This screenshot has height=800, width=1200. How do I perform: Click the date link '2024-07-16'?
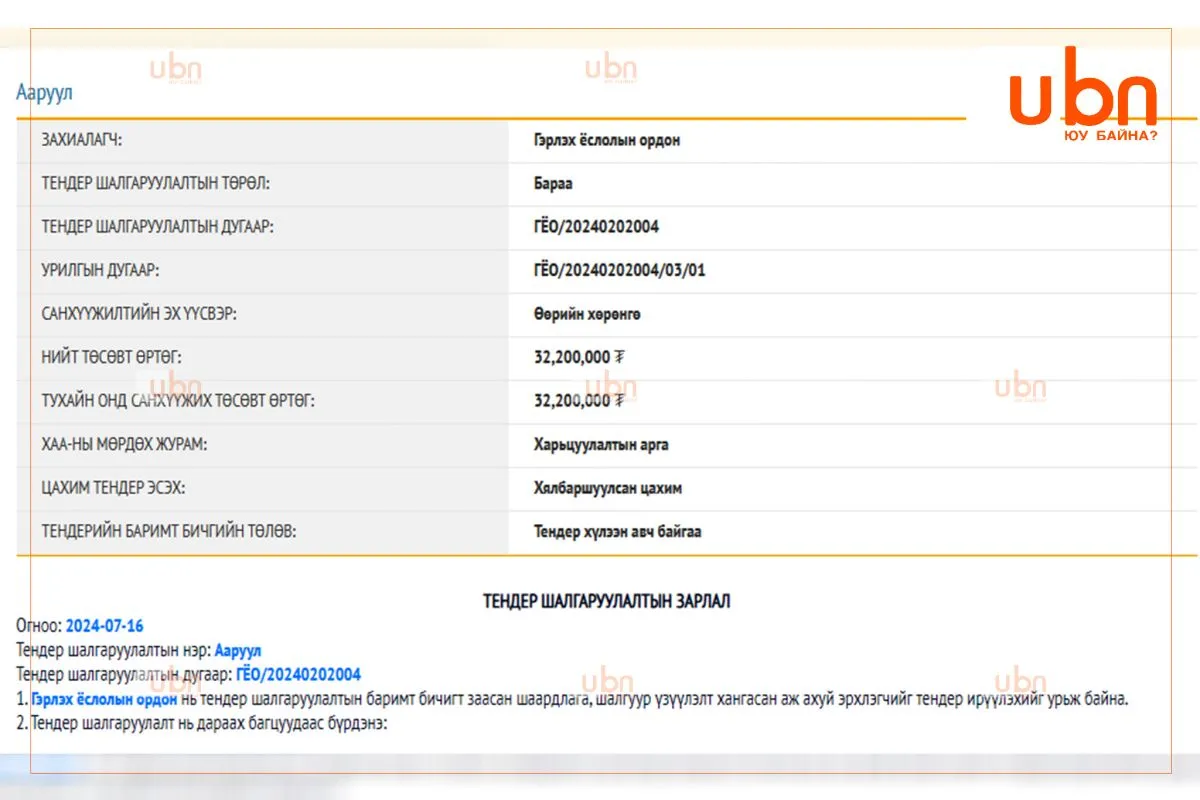[x=105, y=626]
